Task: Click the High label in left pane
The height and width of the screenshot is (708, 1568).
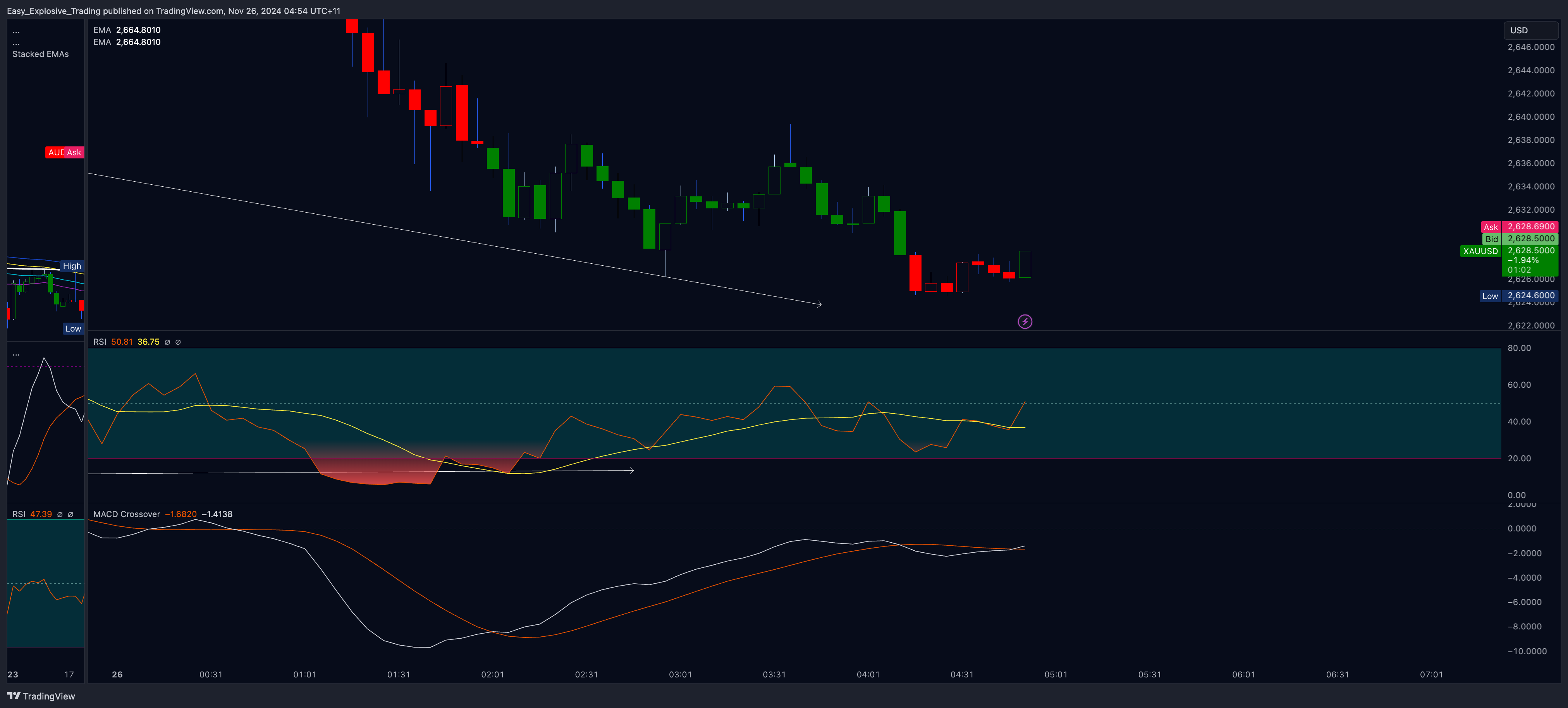Action: pyautogui.click(x=72, y=266)
